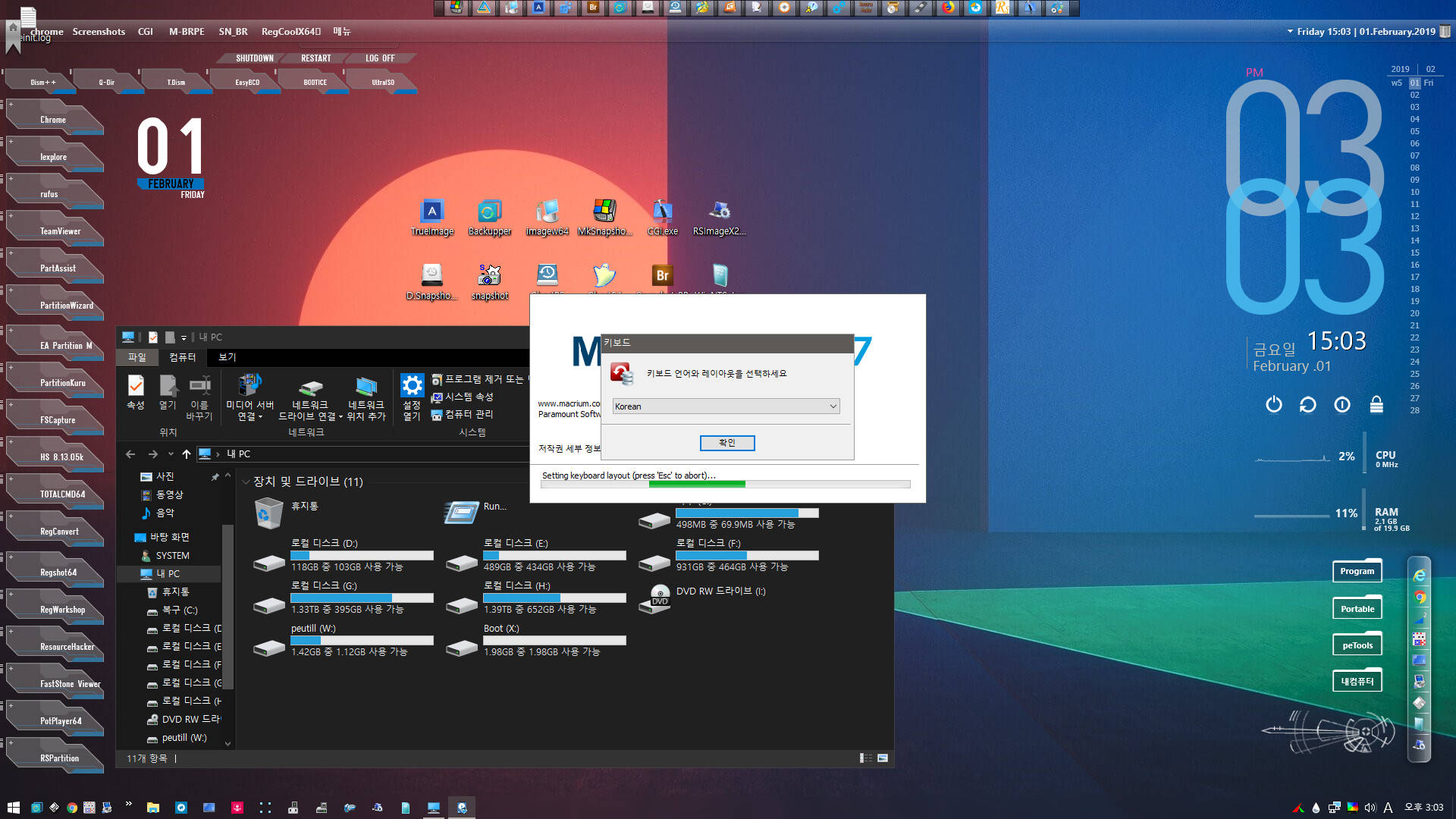Open the D.Snapshot desktop icon

pyautogui.click(x=431, y=282)
